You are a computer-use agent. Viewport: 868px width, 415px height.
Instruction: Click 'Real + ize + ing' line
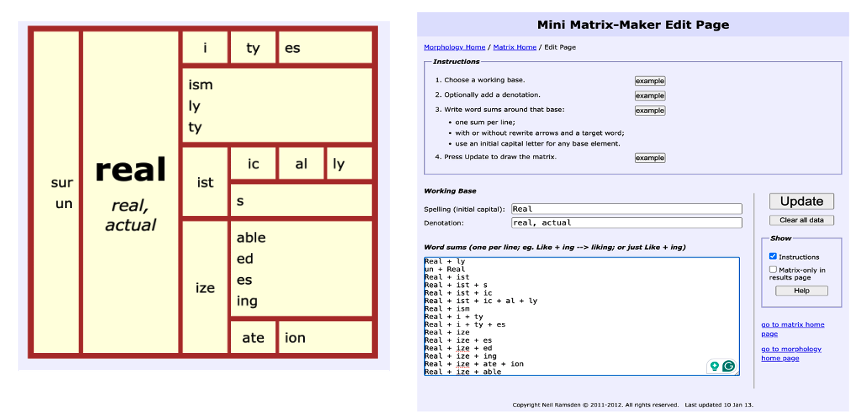click(x=461, y=356)
